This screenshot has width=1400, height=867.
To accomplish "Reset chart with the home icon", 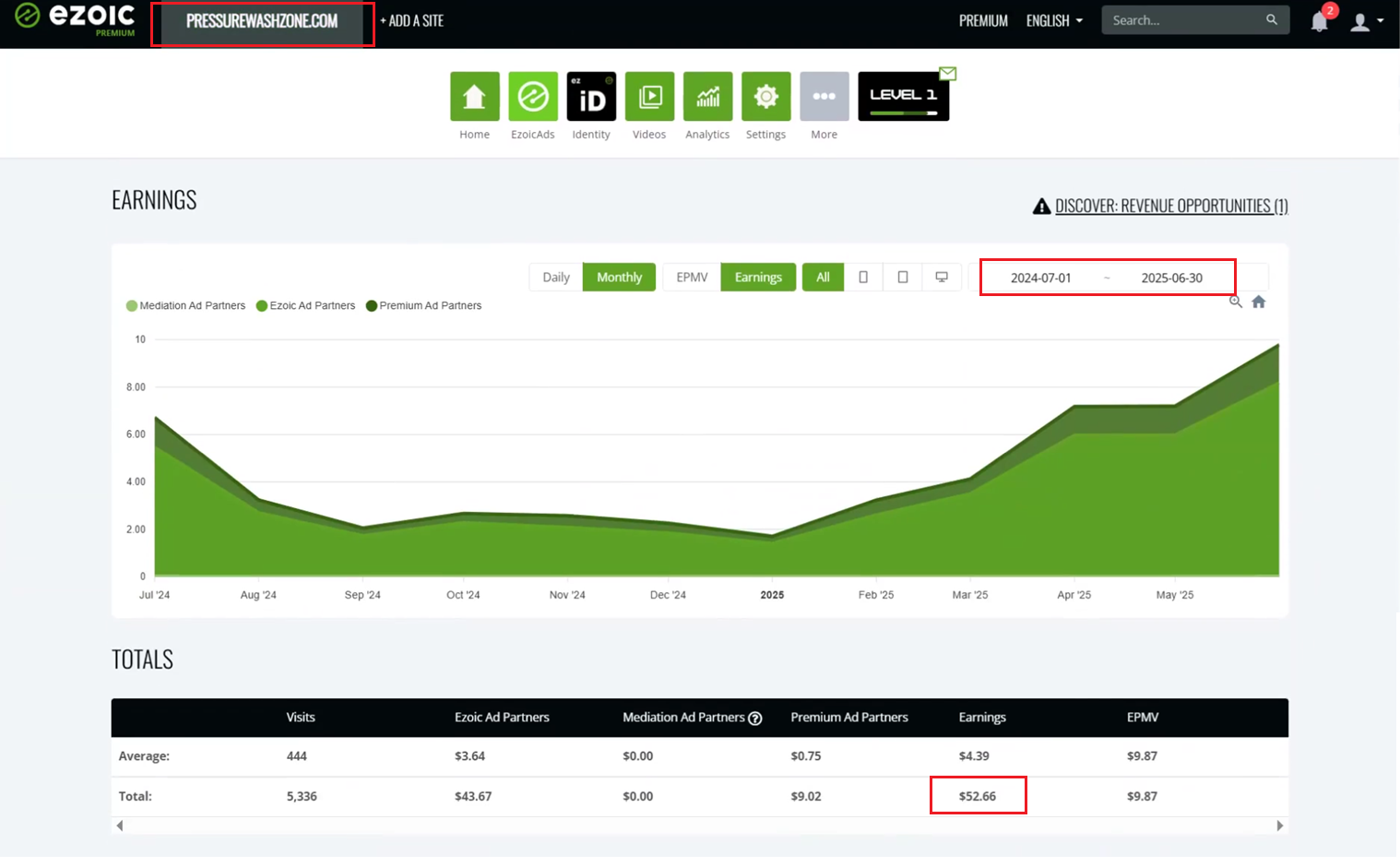I will 1259,302.
